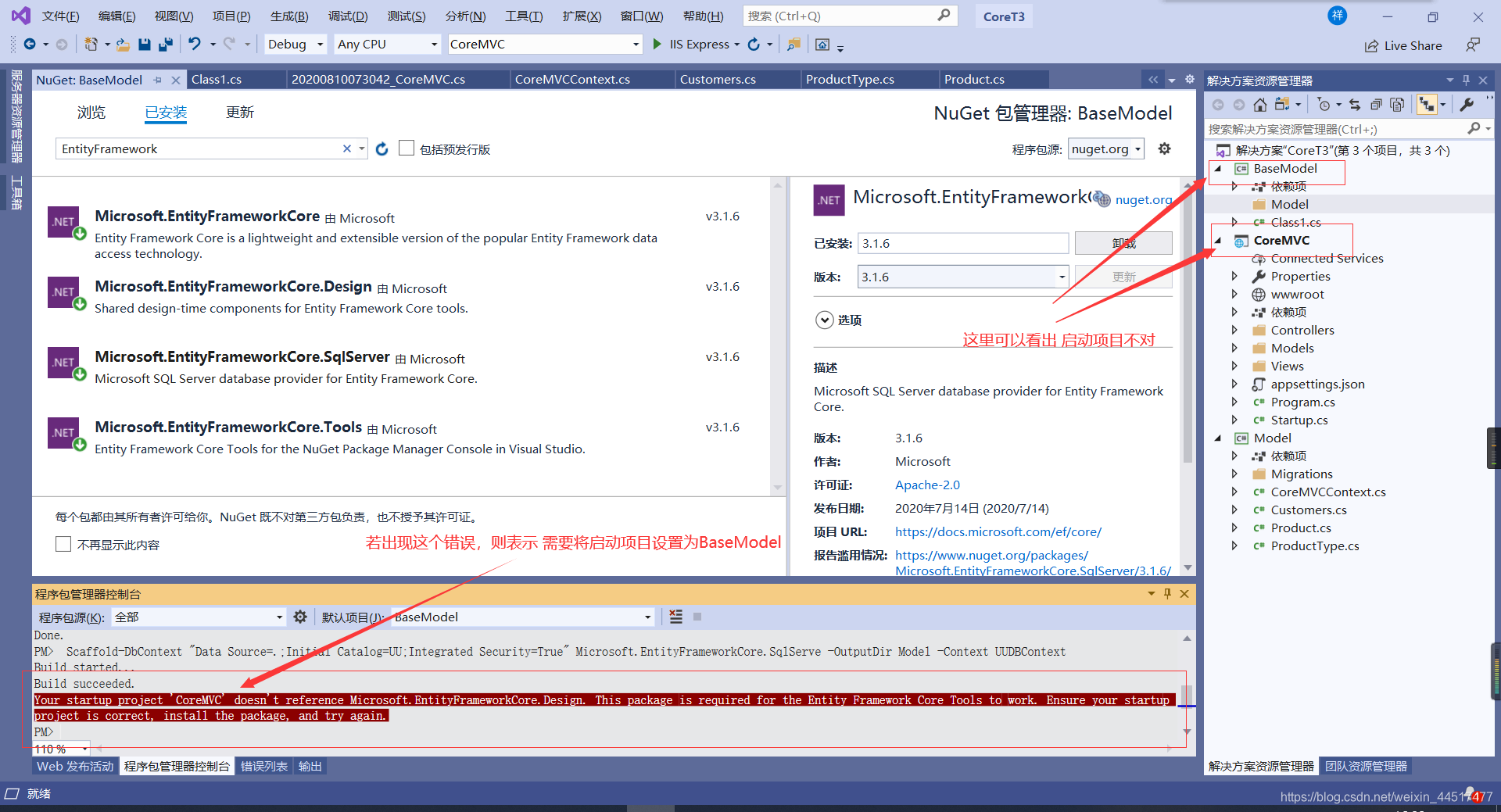Screen dimensions: 1501x812
Task: Pin the Solution Explorer panel
Action: pos(1466,80)
